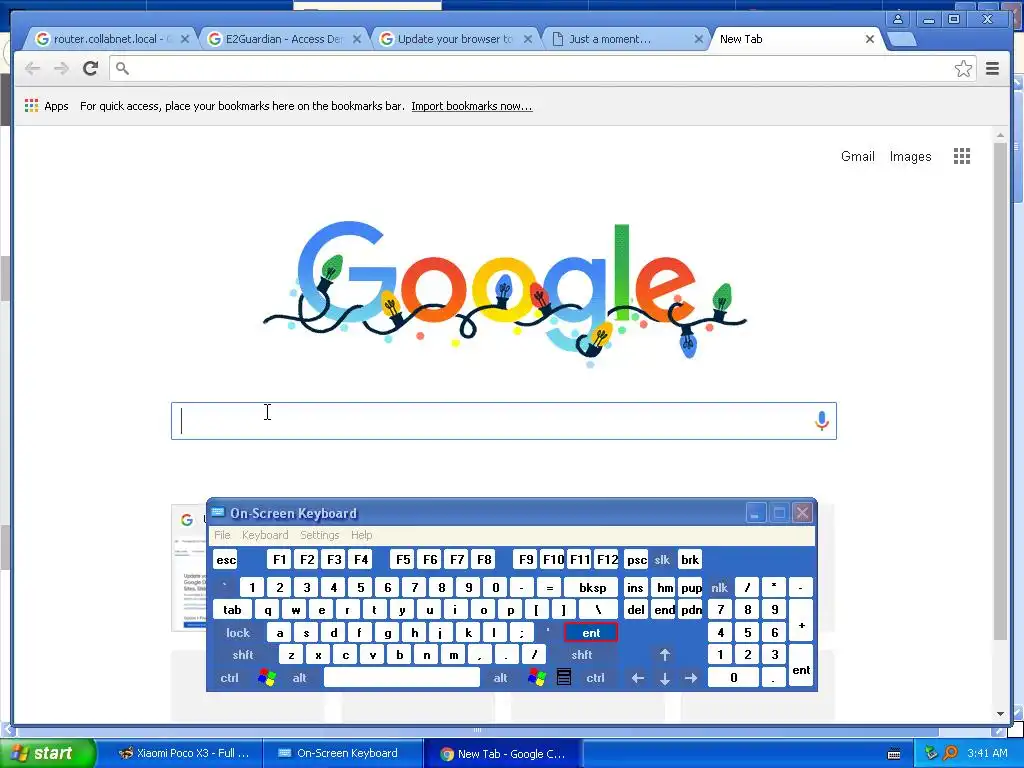The width and height of the screenshot is (1024, 768).
Task: Open a new tab with the tab strip button
Action: 902,39
